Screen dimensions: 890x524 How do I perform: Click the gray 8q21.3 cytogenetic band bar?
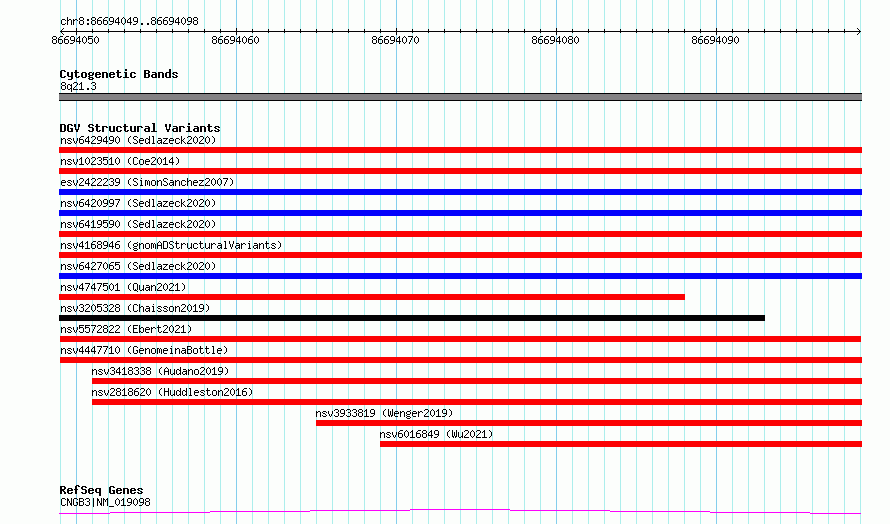point(460,97)
